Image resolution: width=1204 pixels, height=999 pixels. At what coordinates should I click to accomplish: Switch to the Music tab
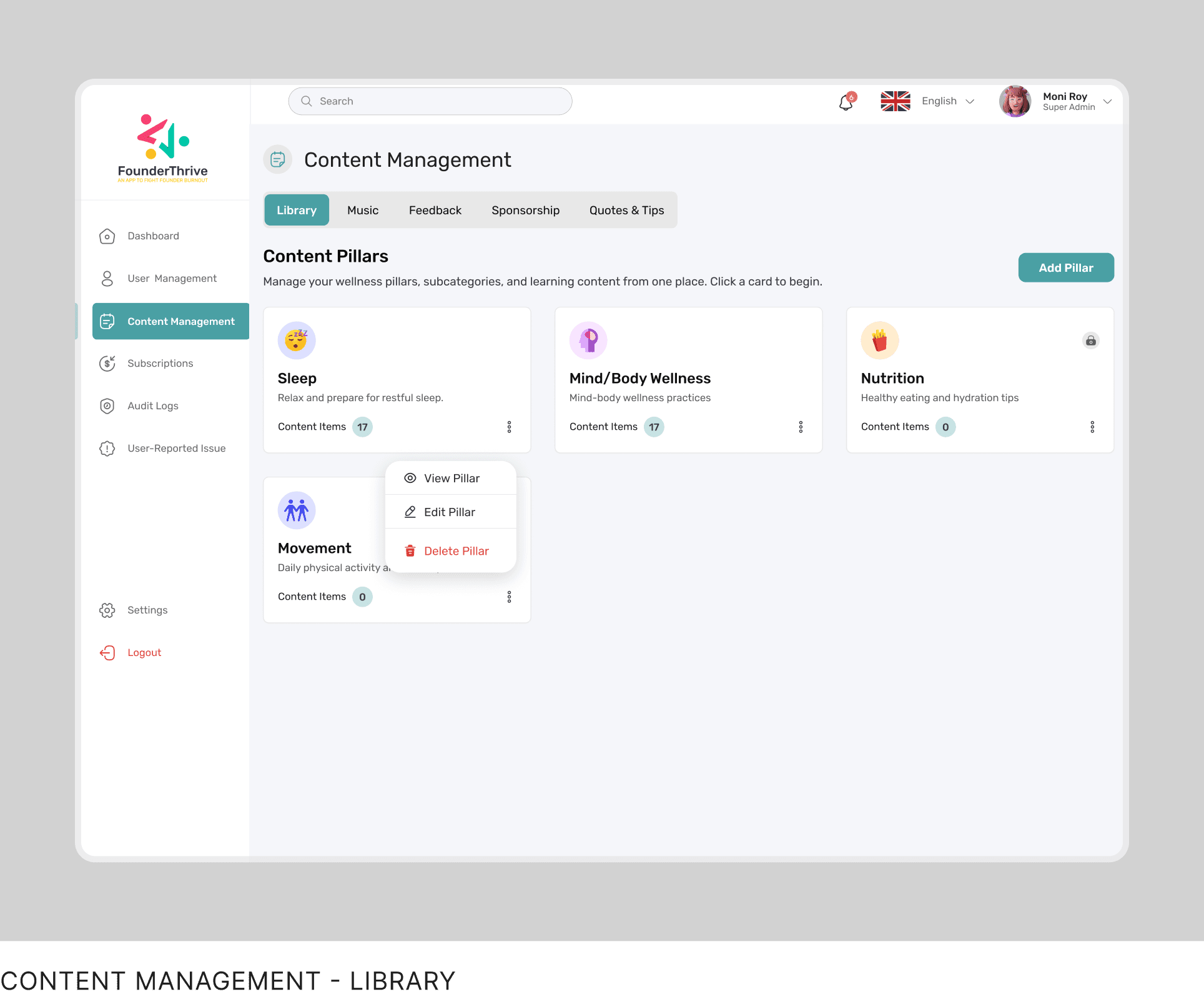(x=363, y=211)
